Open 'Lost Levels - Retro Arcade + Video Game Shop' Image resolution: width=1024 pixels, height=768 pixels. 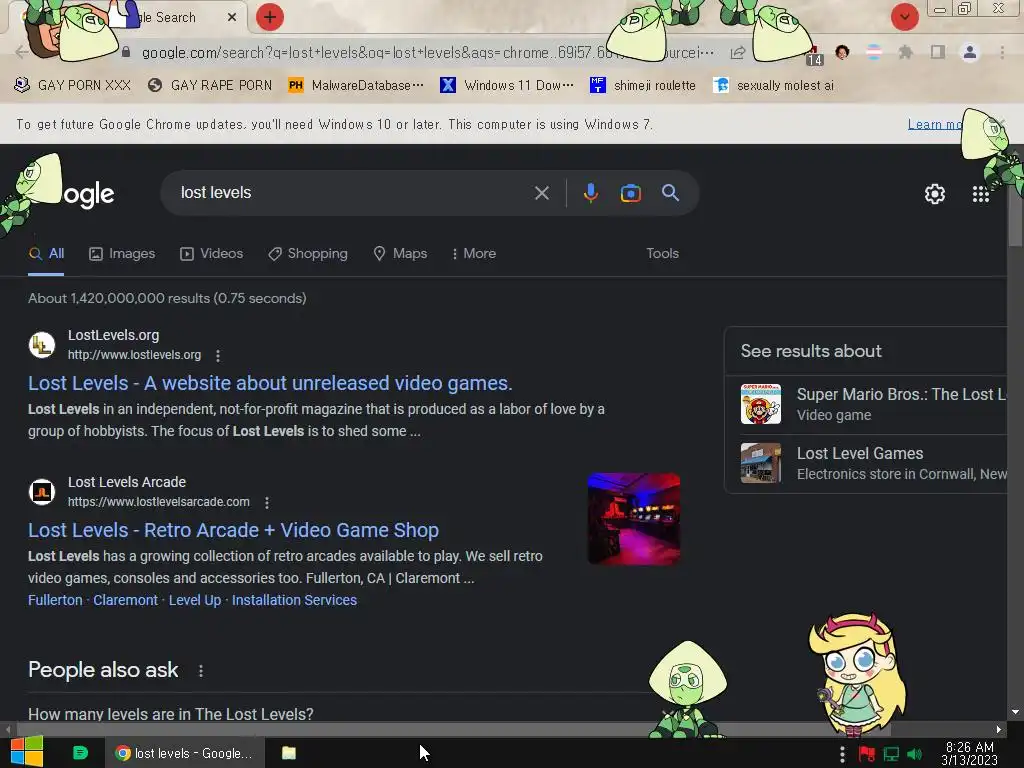coord(233,530)
